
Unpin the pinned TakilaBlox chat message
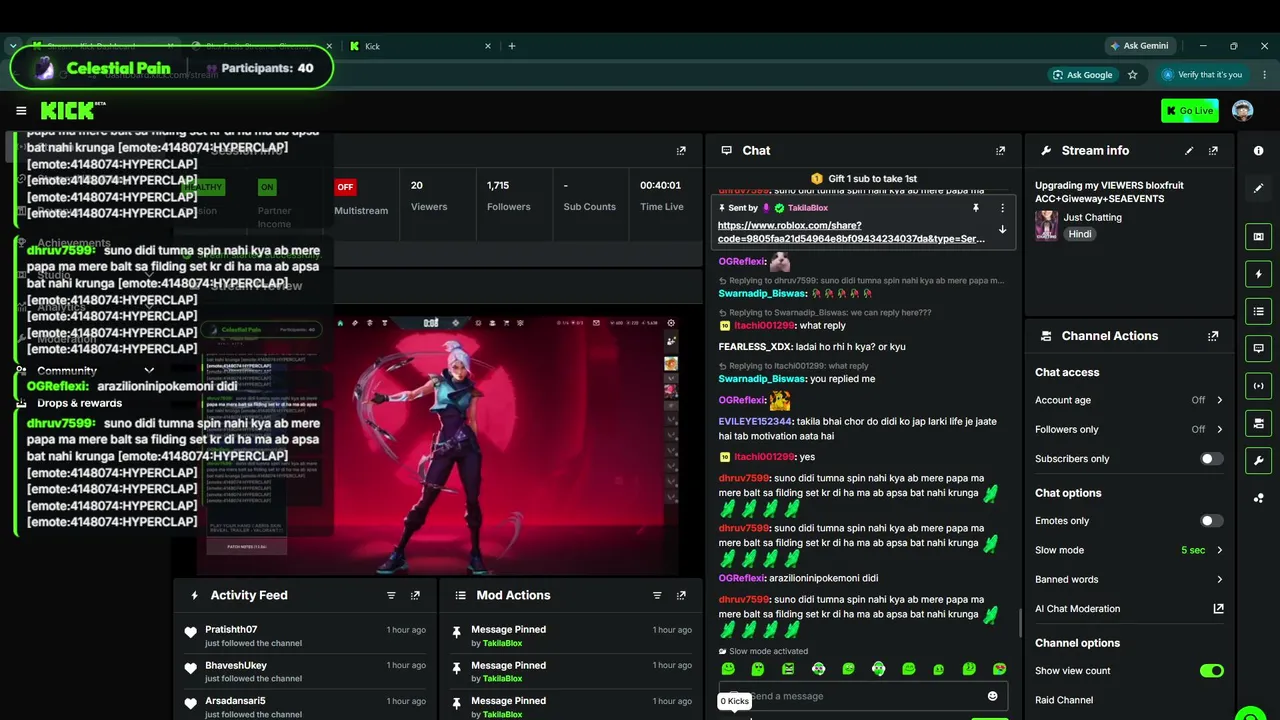pyautogui.click(x=975, y=208)
